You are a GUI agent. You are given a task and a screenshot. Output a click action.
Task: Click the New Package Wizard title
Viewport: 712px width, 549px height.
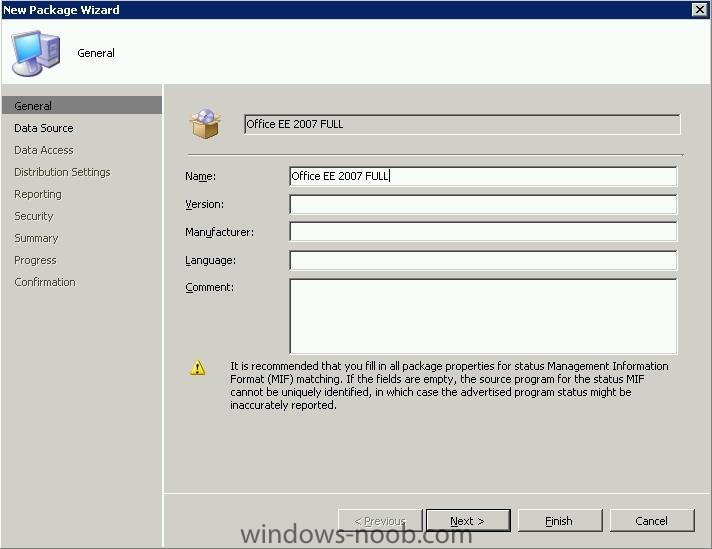[61, 10]
